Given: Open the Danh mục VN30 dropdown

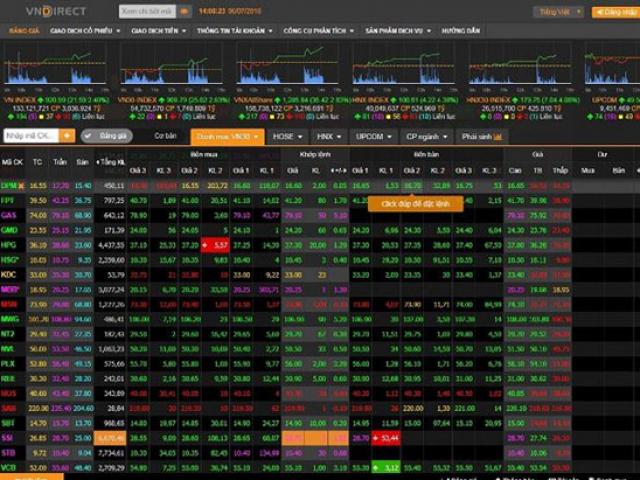Looking at the screenshot, I should click(x=227, y=137).
